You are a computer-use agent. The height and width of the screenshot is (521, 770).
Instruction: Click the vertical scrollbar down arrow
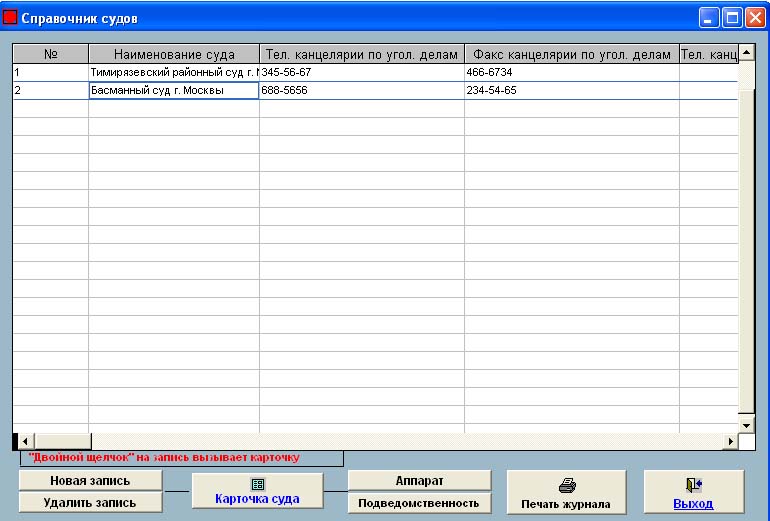pos(746,426)
